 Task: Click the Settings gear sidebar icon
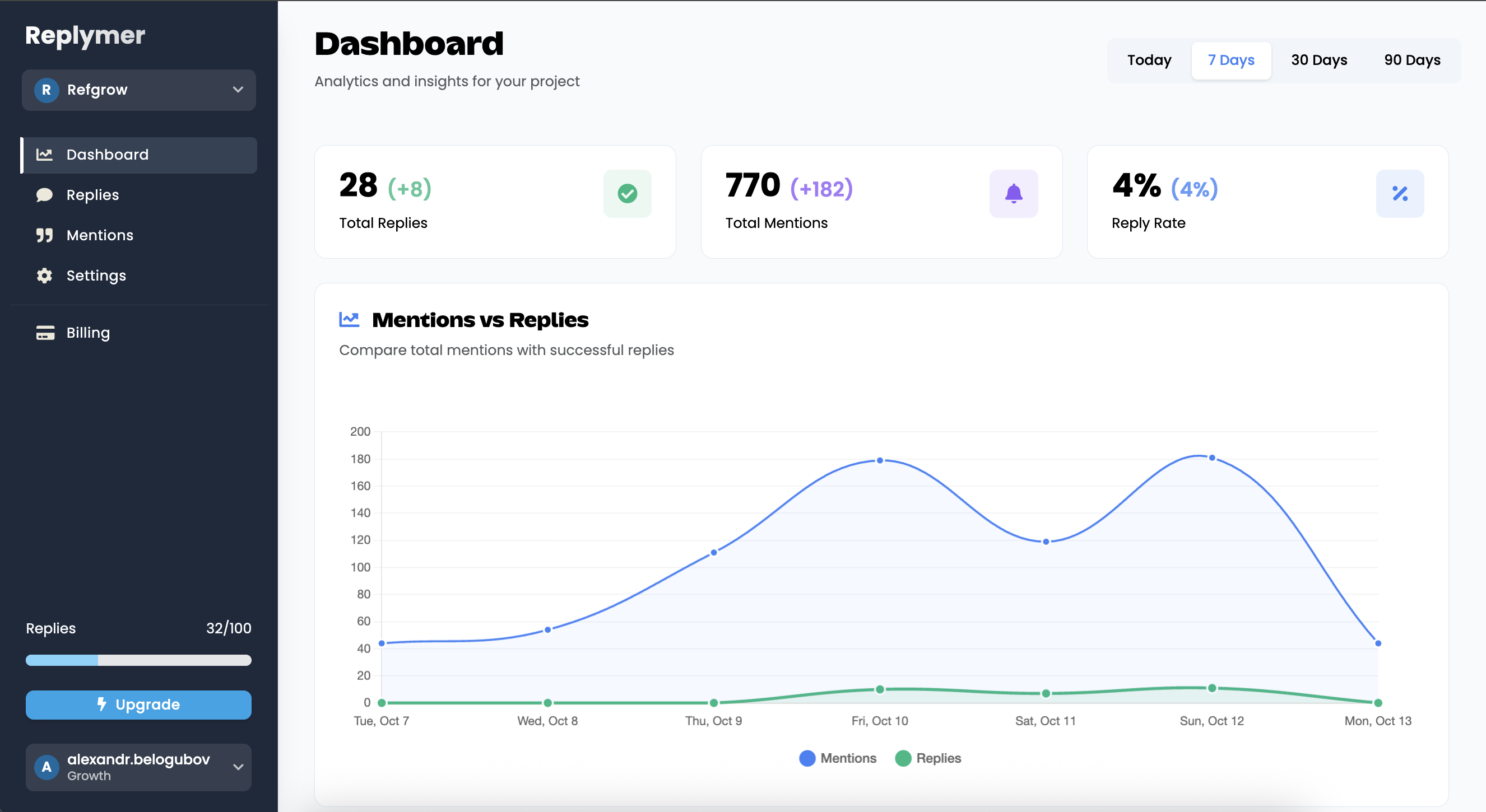44,276
